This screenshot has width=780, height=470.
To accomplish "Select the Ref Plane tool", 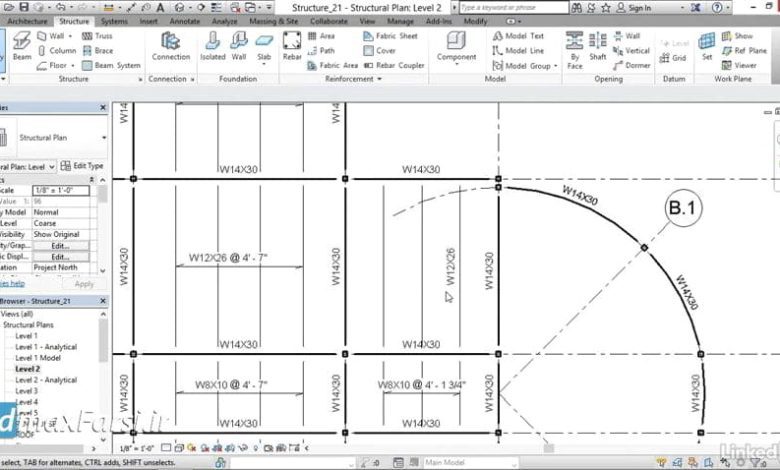I will (744, 51).
